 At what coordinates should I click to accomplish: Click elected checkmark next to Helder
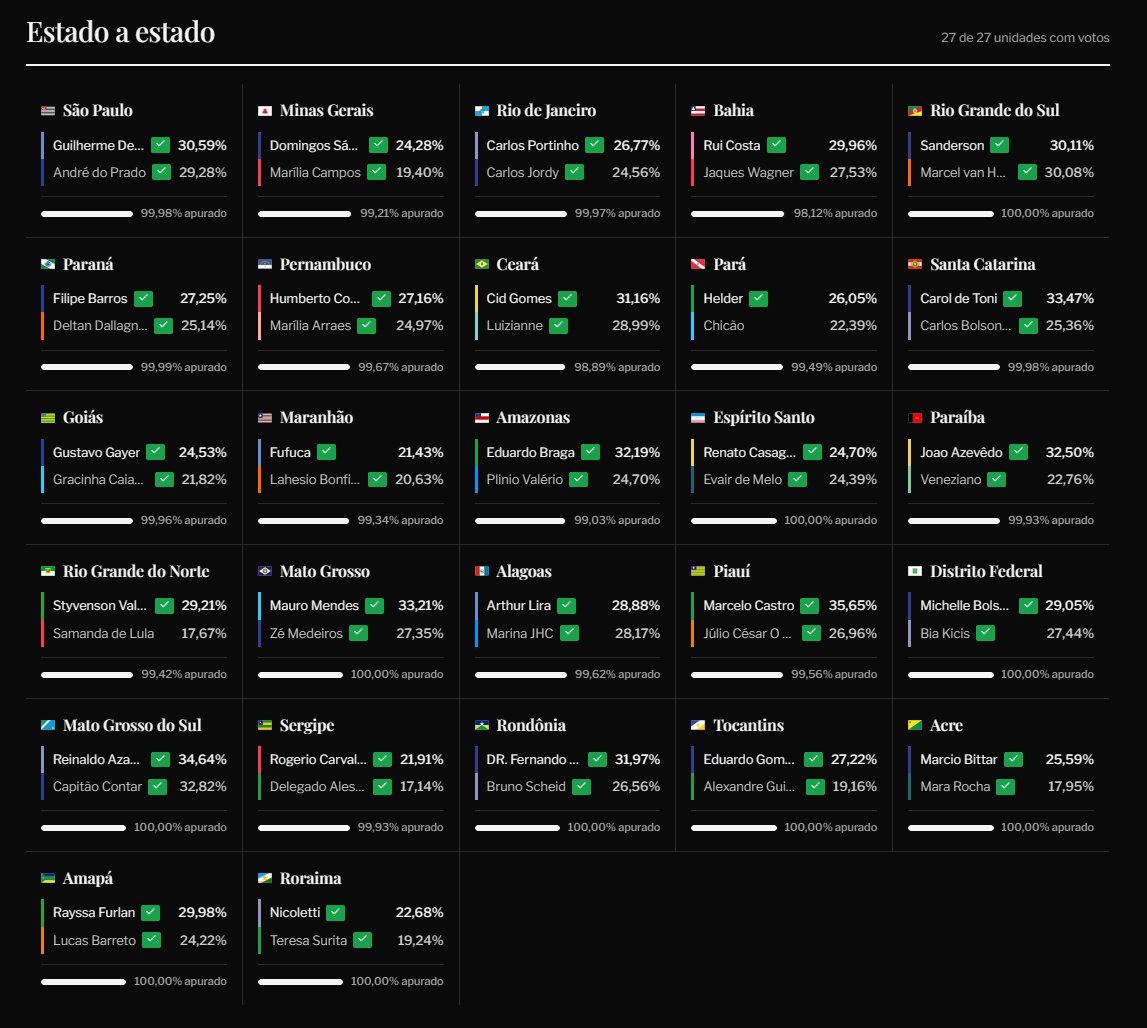pyautogui.click(x=759, y=299)
